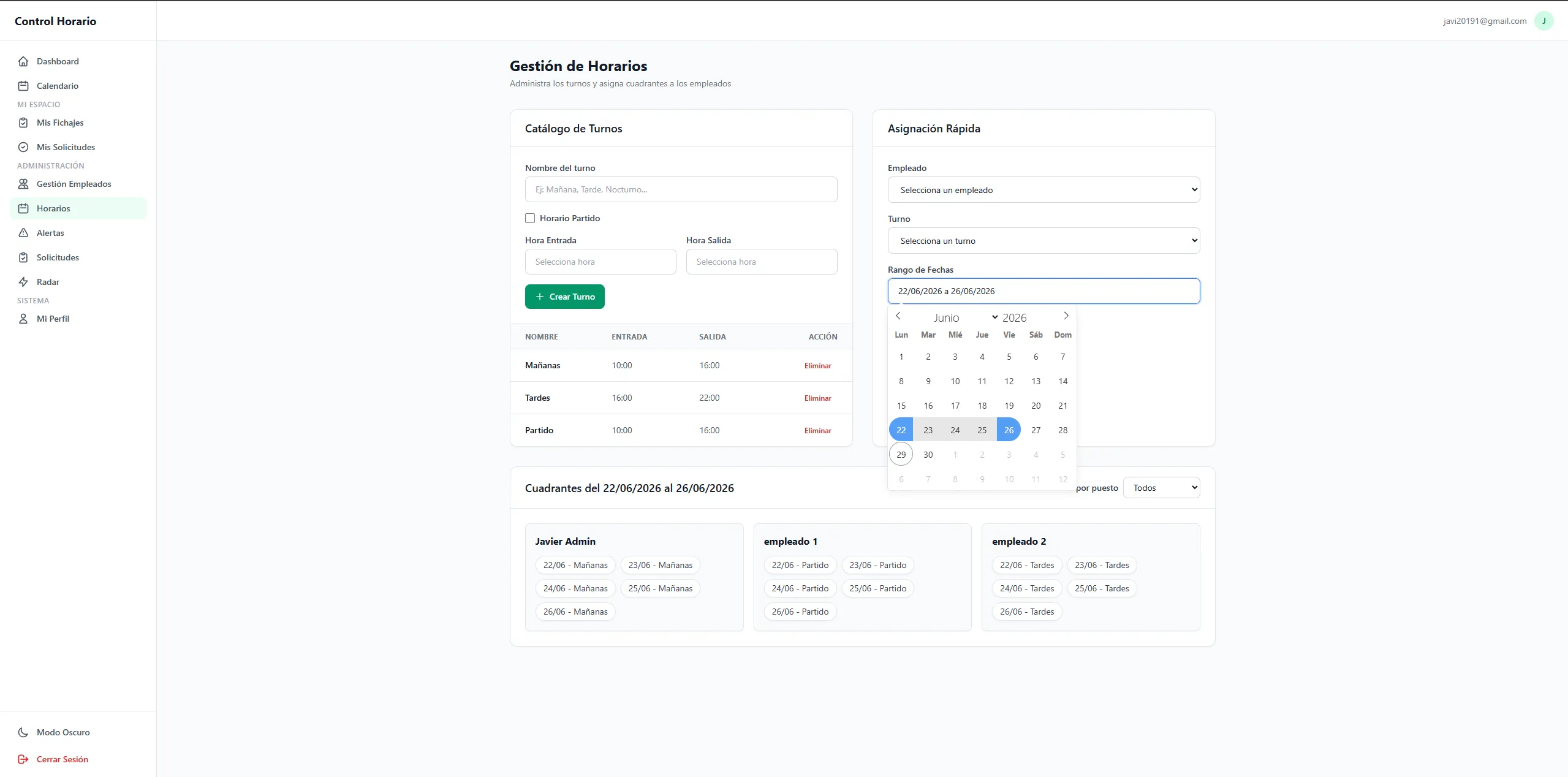Click the Radar lightning bolt icon
Image resolution: width=1568 pixels, height=777 pixels.
click(x=23, y=282)
